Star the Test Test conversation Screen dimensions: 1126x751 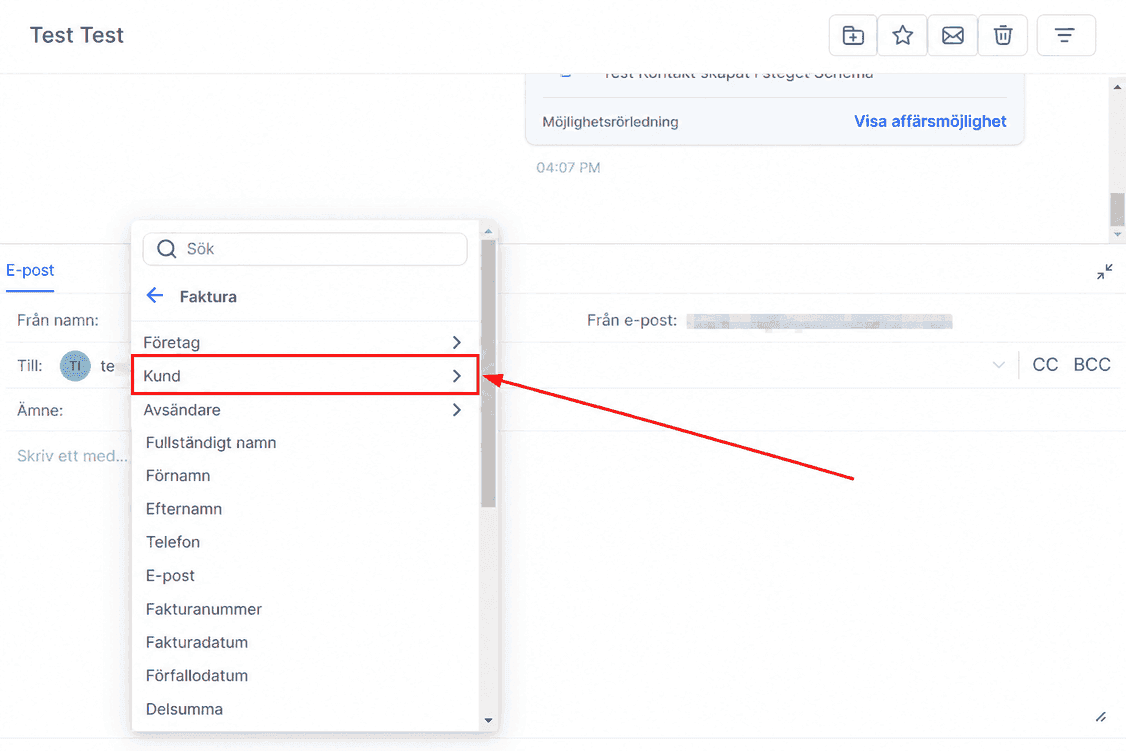click(x=902, y=35)
